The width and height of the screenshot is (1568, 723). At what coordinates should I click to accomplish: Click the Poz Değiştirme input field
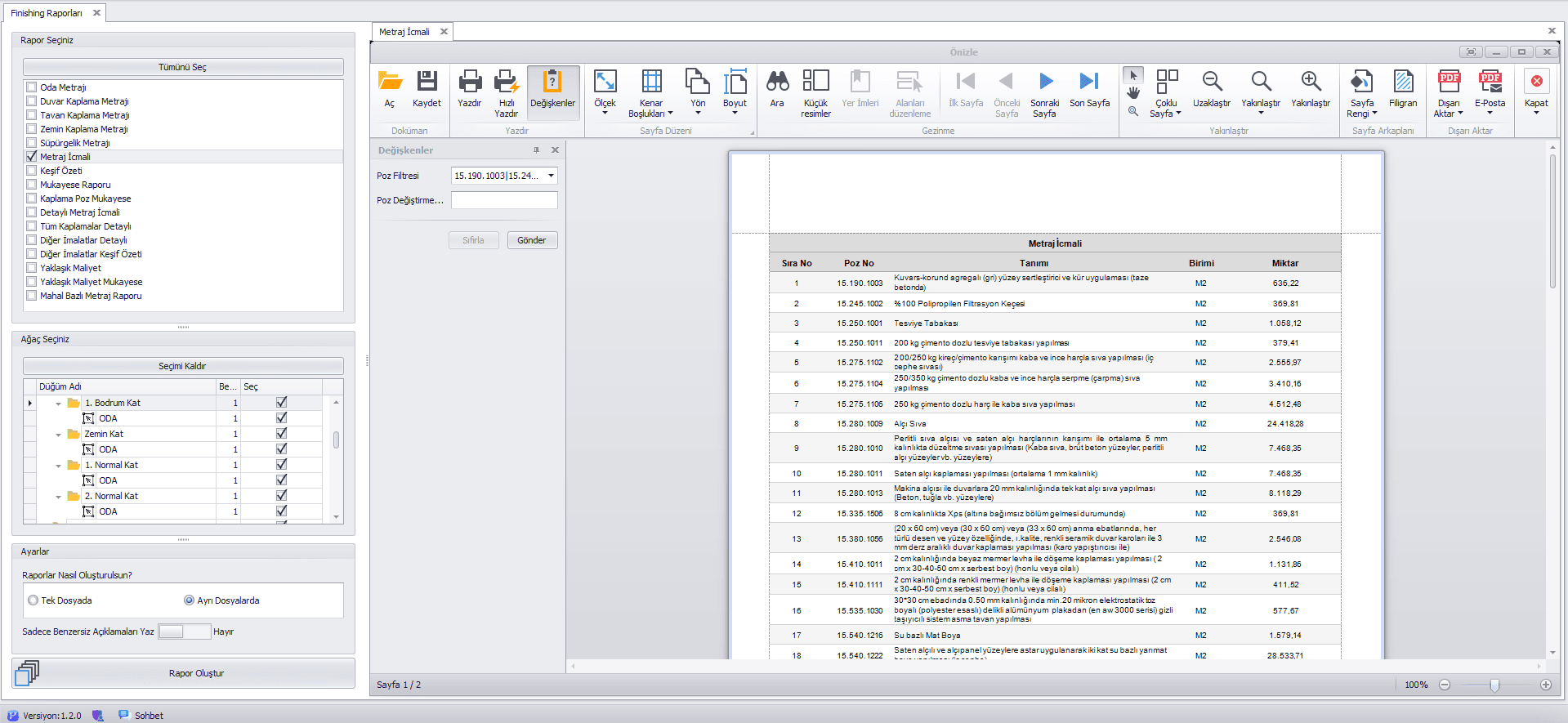[x=504, y=200]
